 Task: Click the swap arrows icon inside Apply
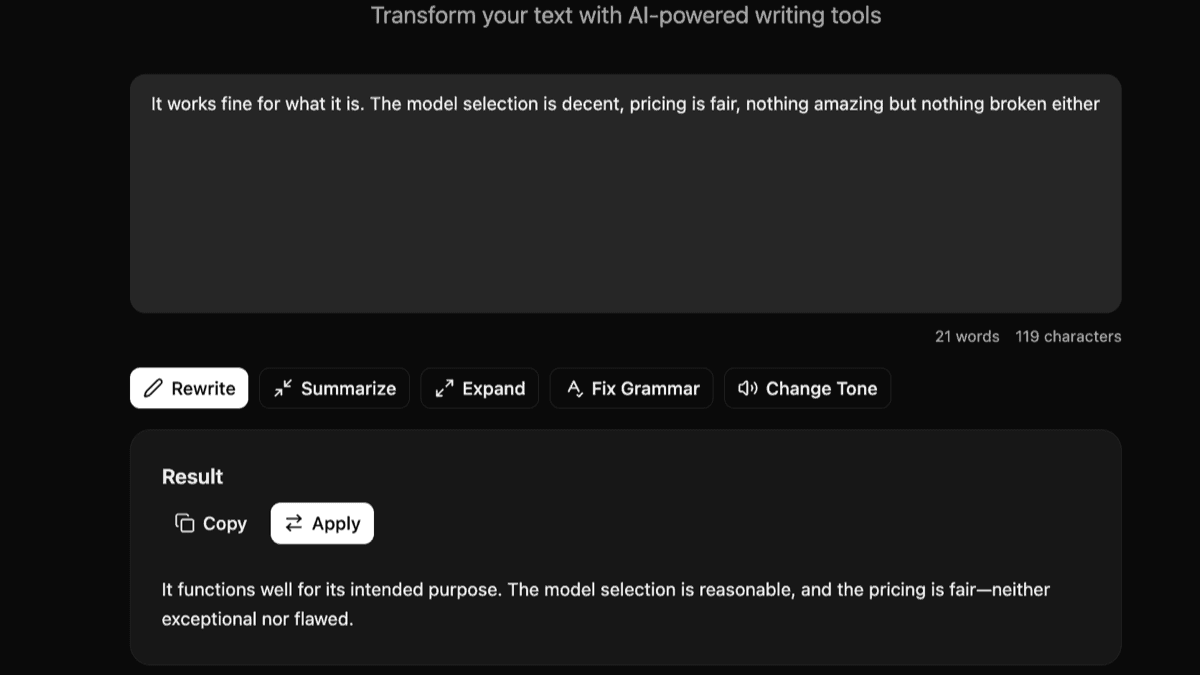click(x=294, y=523)
